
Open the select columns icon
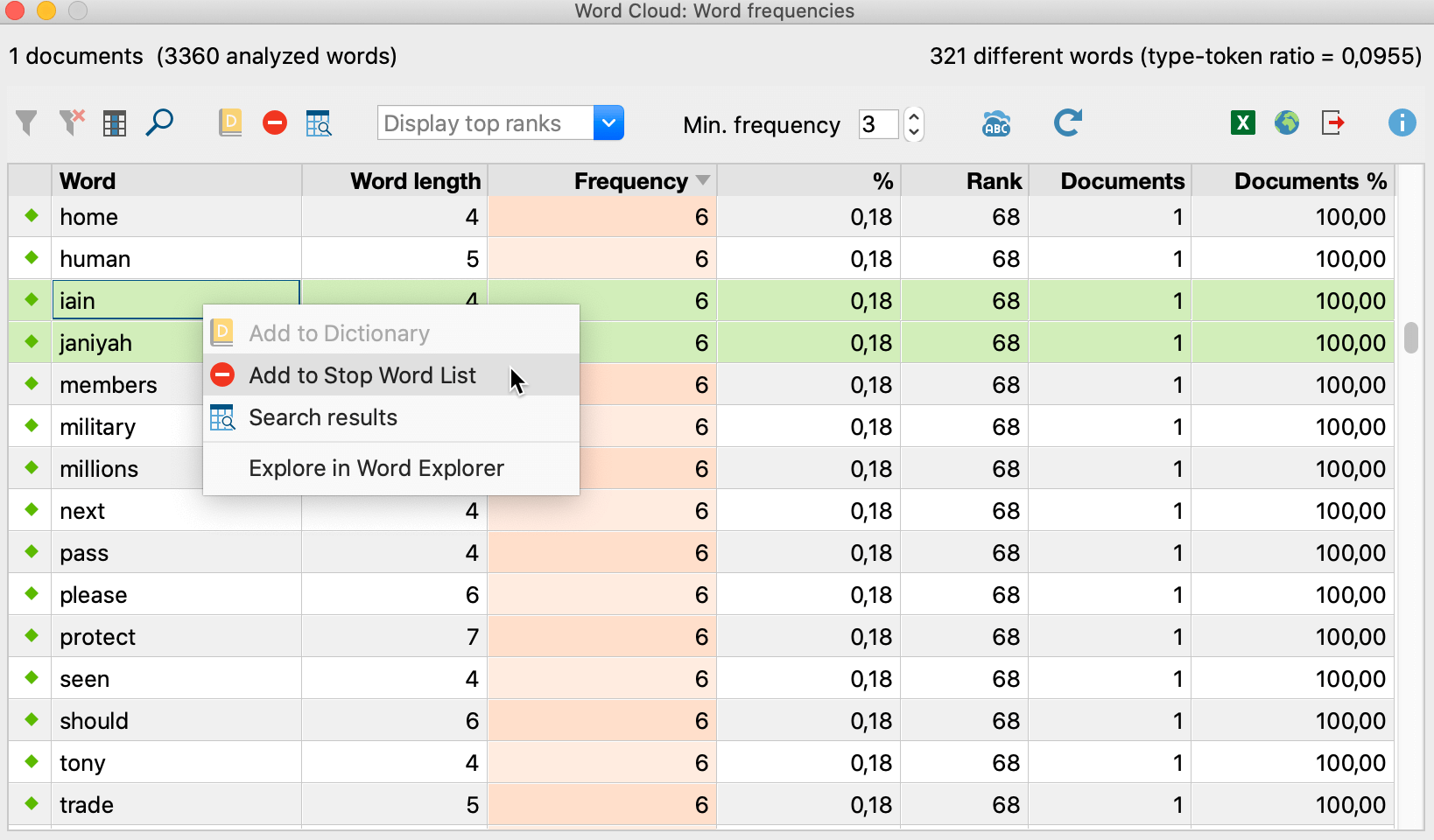click(x=114, y=123)
